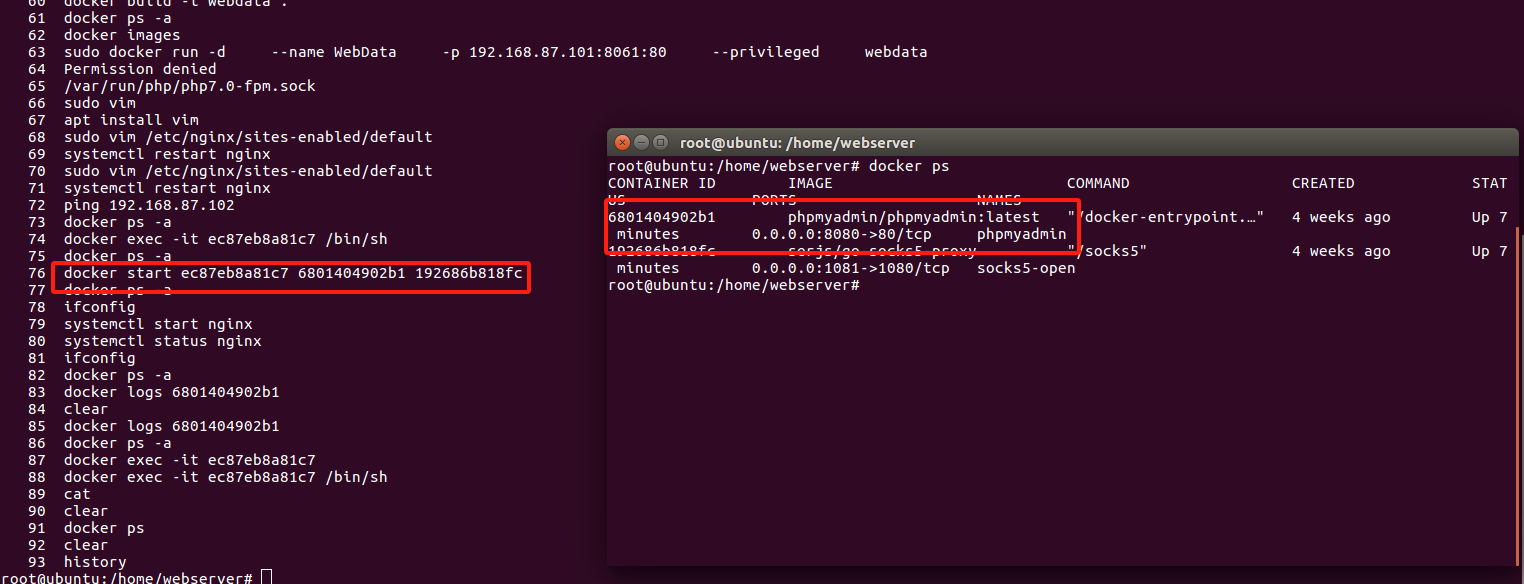
Task: Click history line 83 'docker logs 6801404902b1'
Action: [172, 392]
